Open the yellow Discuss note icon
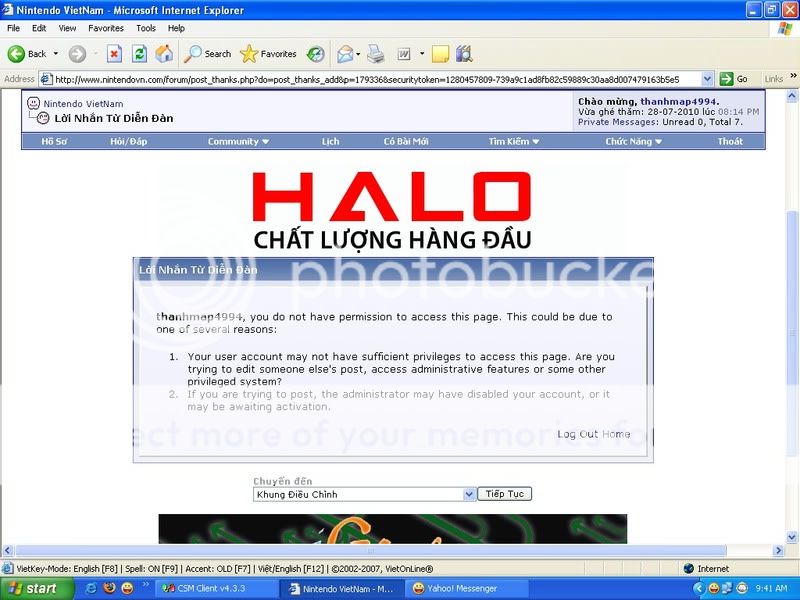800x600 pixels. (x=440, y=54)
